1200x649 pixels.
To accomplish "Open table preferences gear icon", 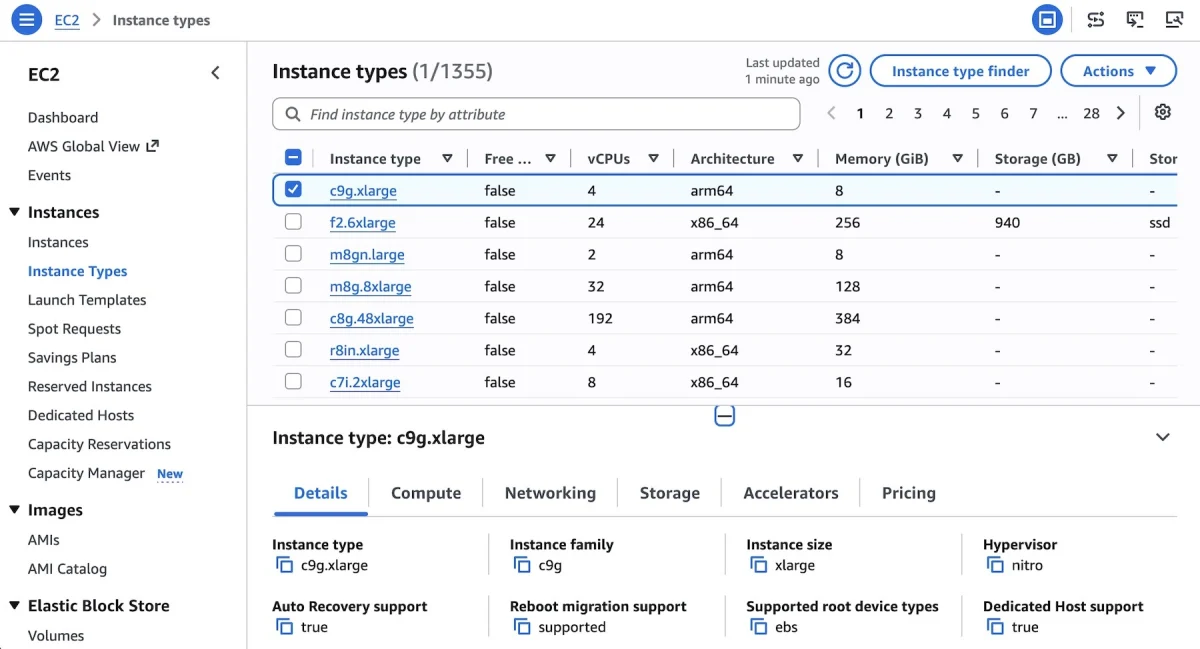I will coord(1162,112).
